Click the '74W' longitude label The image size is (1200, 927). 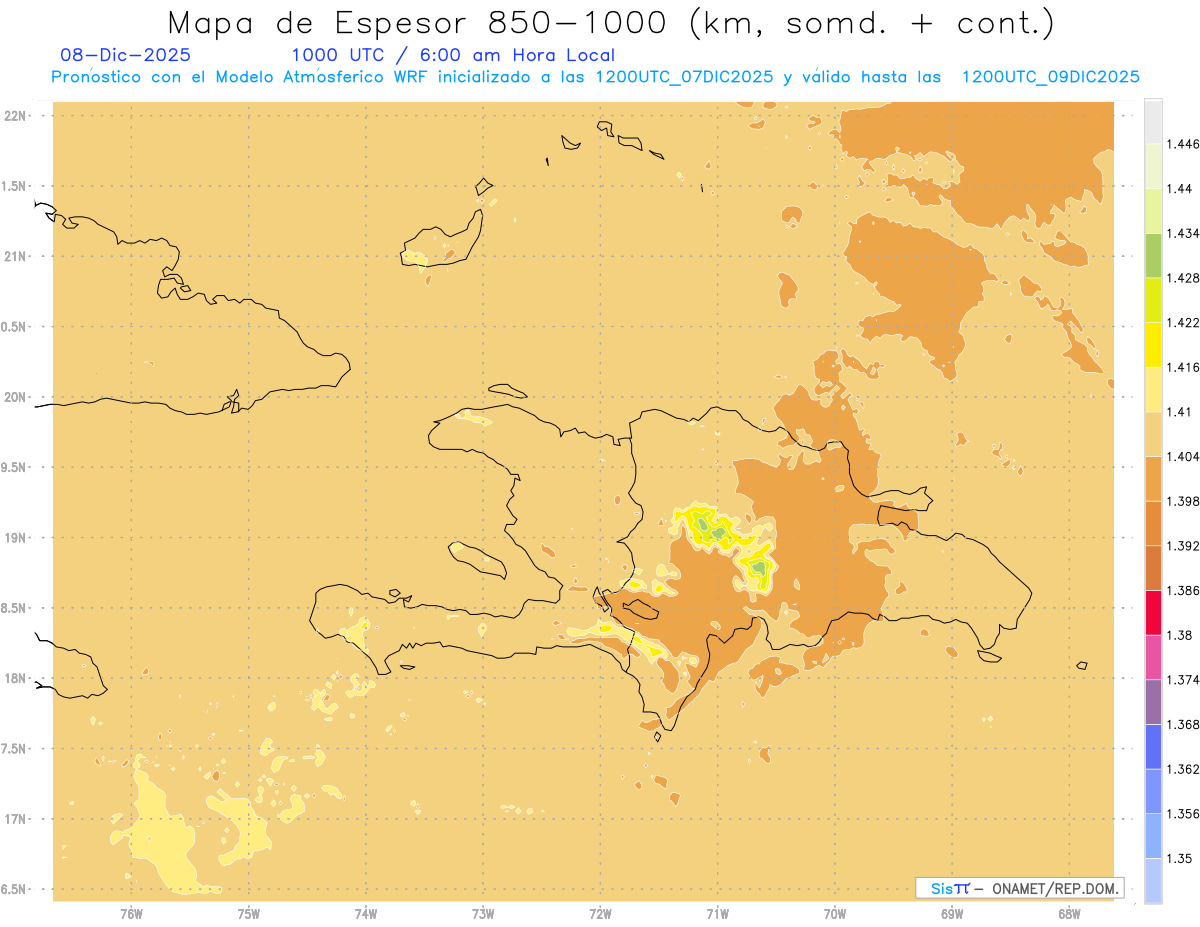366,914
